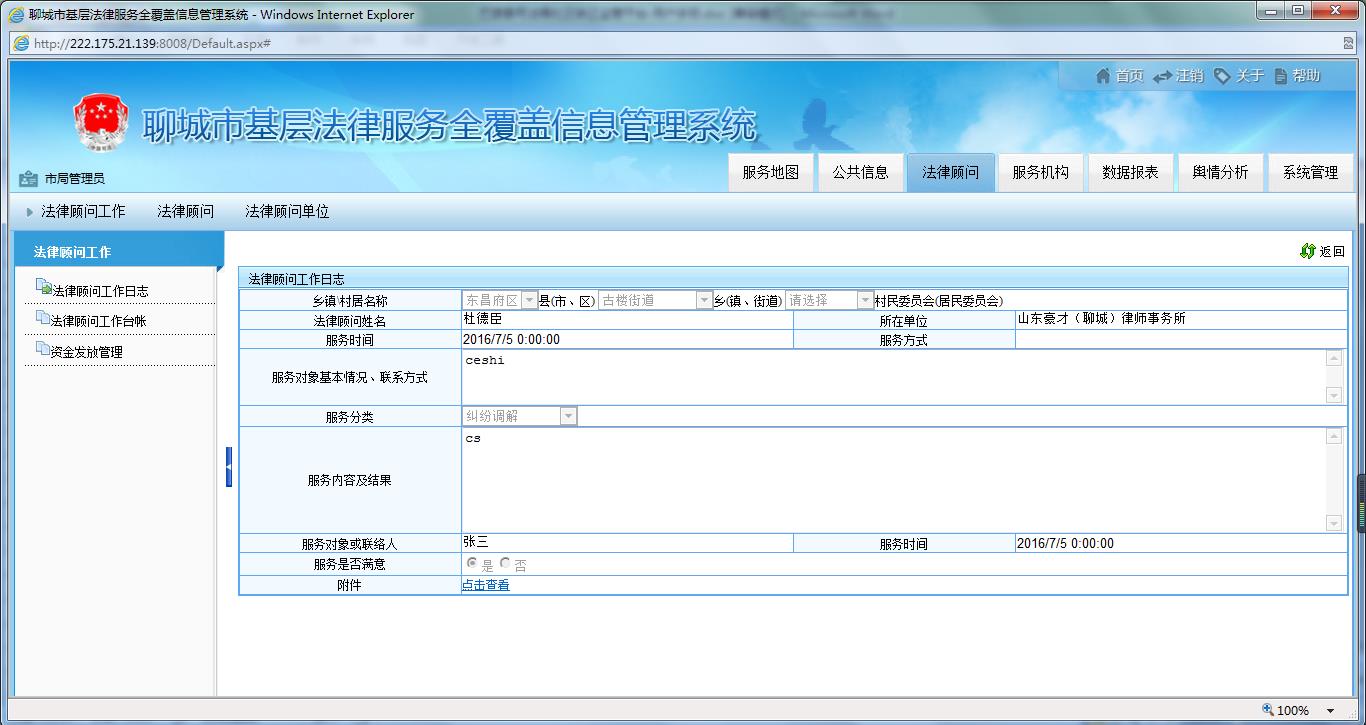This screenshot has width=1366, height=725.
Task: Select the 否 satisfaction radio button
Action: coord(505,564)
